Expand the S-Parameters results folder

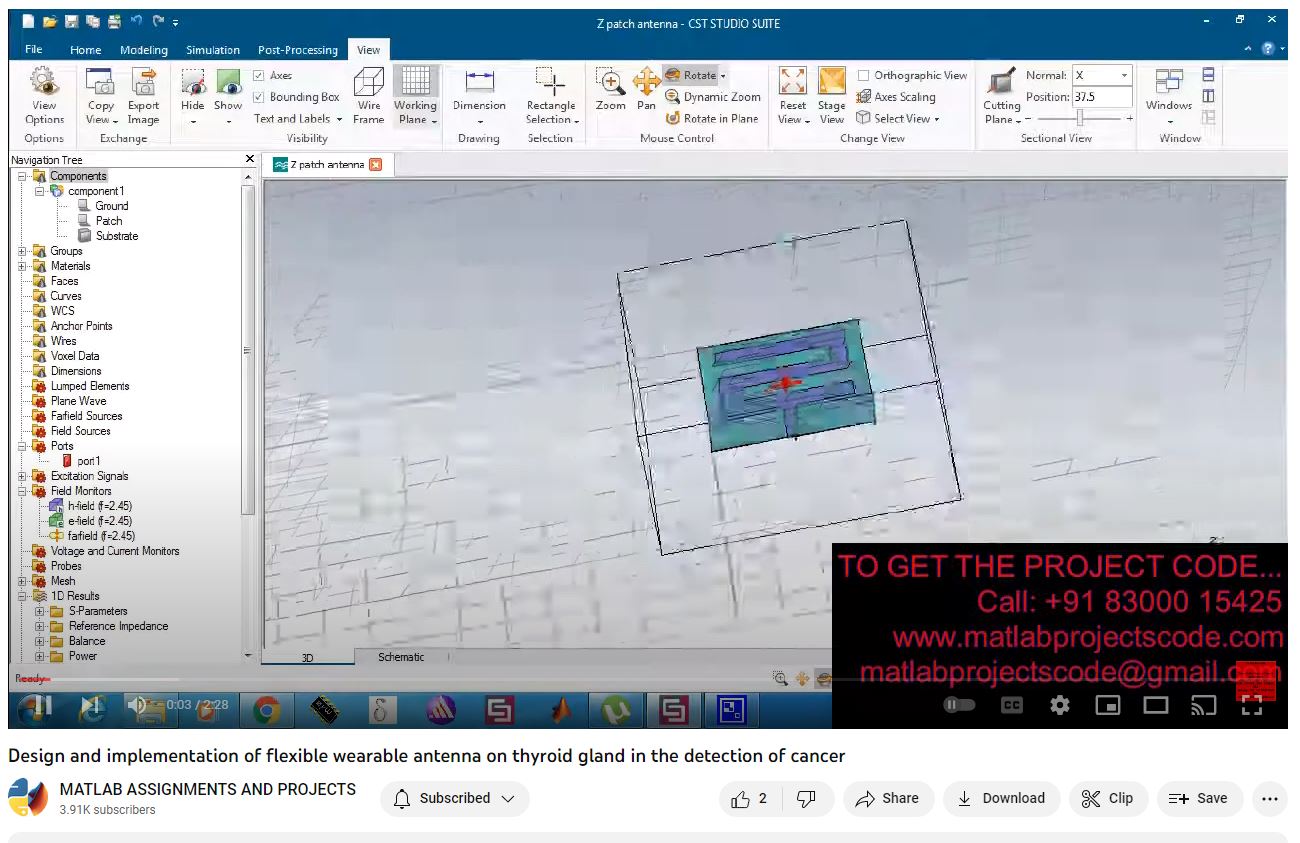click(41, 611)
